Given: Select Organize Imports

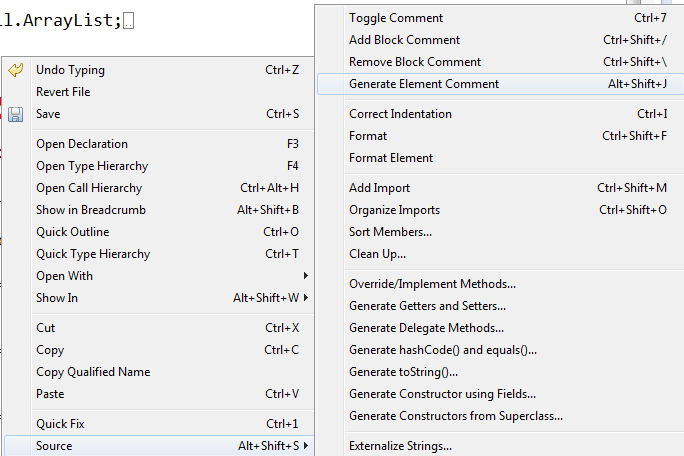Looking at the screenshot, I should tap(394, 210).
